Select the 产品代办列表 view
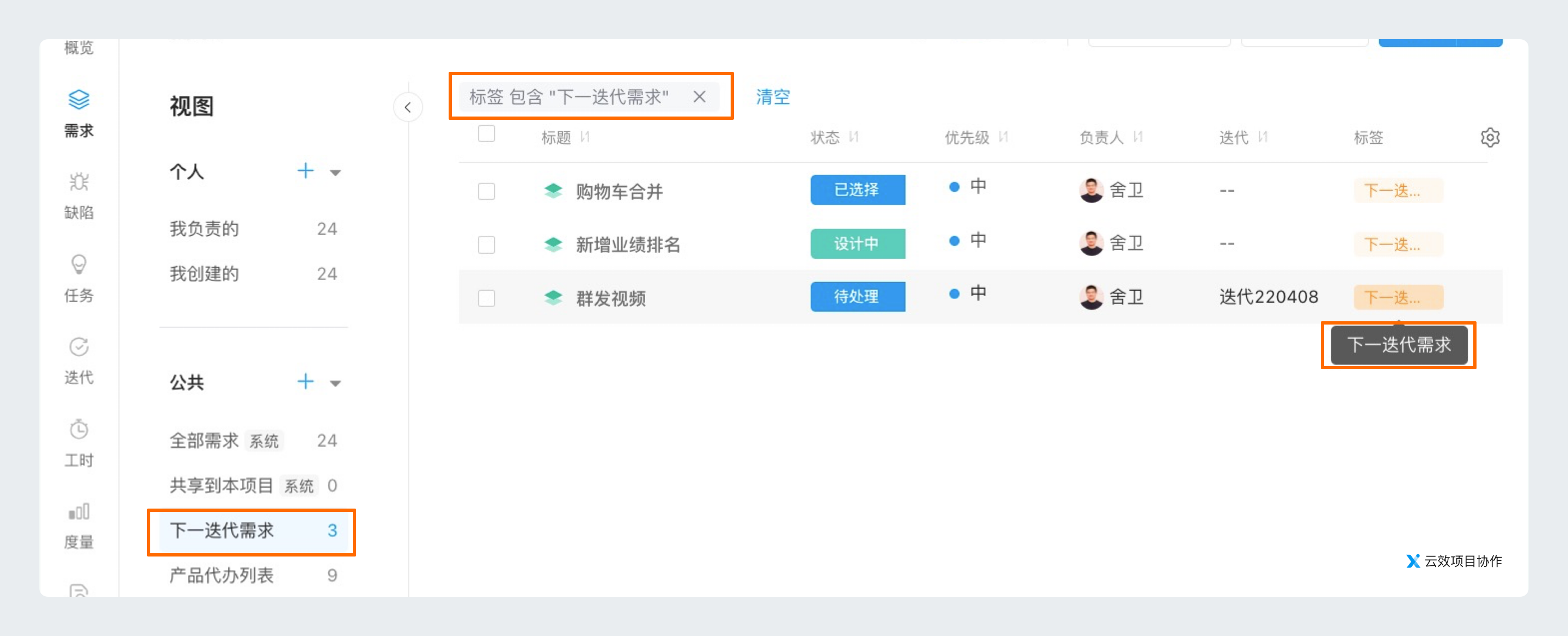 click(253, 575)
